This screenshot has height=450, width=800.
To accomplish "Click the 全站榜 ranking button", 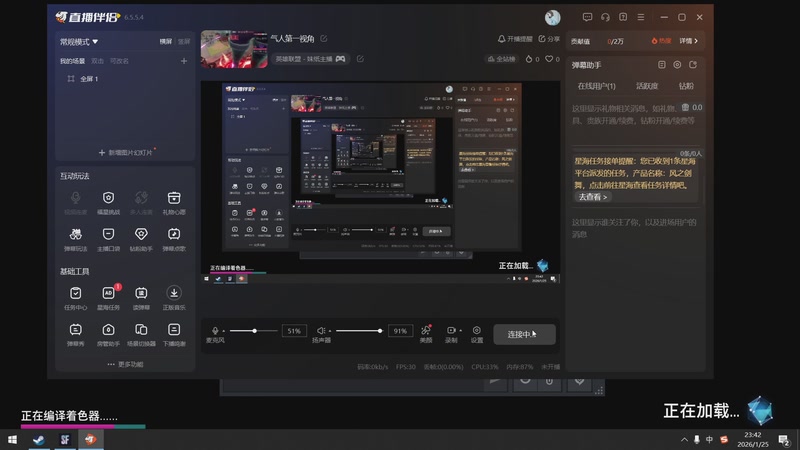I will coord(502,59).
